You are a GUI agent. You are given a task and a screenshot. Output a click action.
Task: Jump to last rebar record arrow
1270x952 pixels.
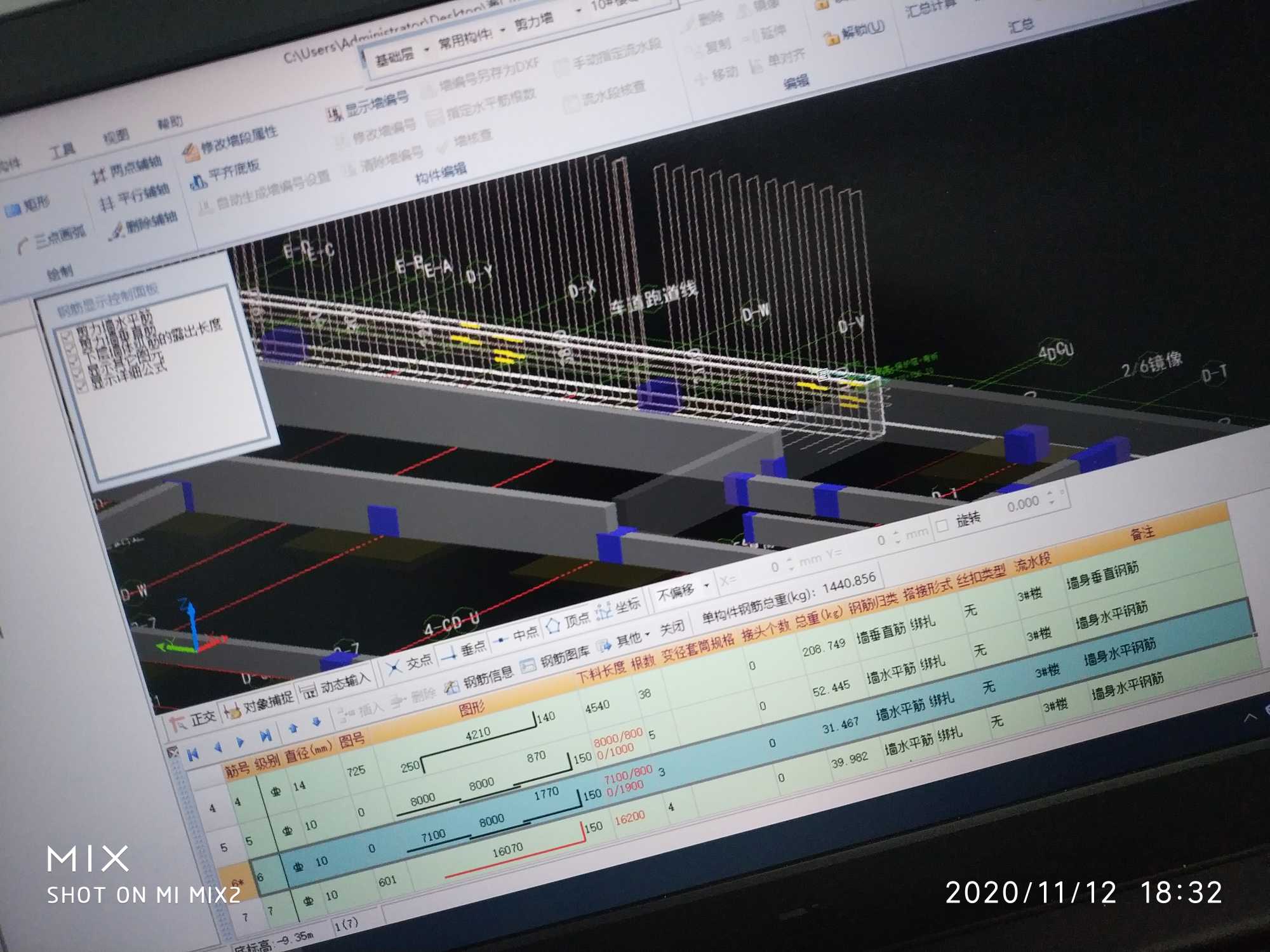[x=265, y=735]
